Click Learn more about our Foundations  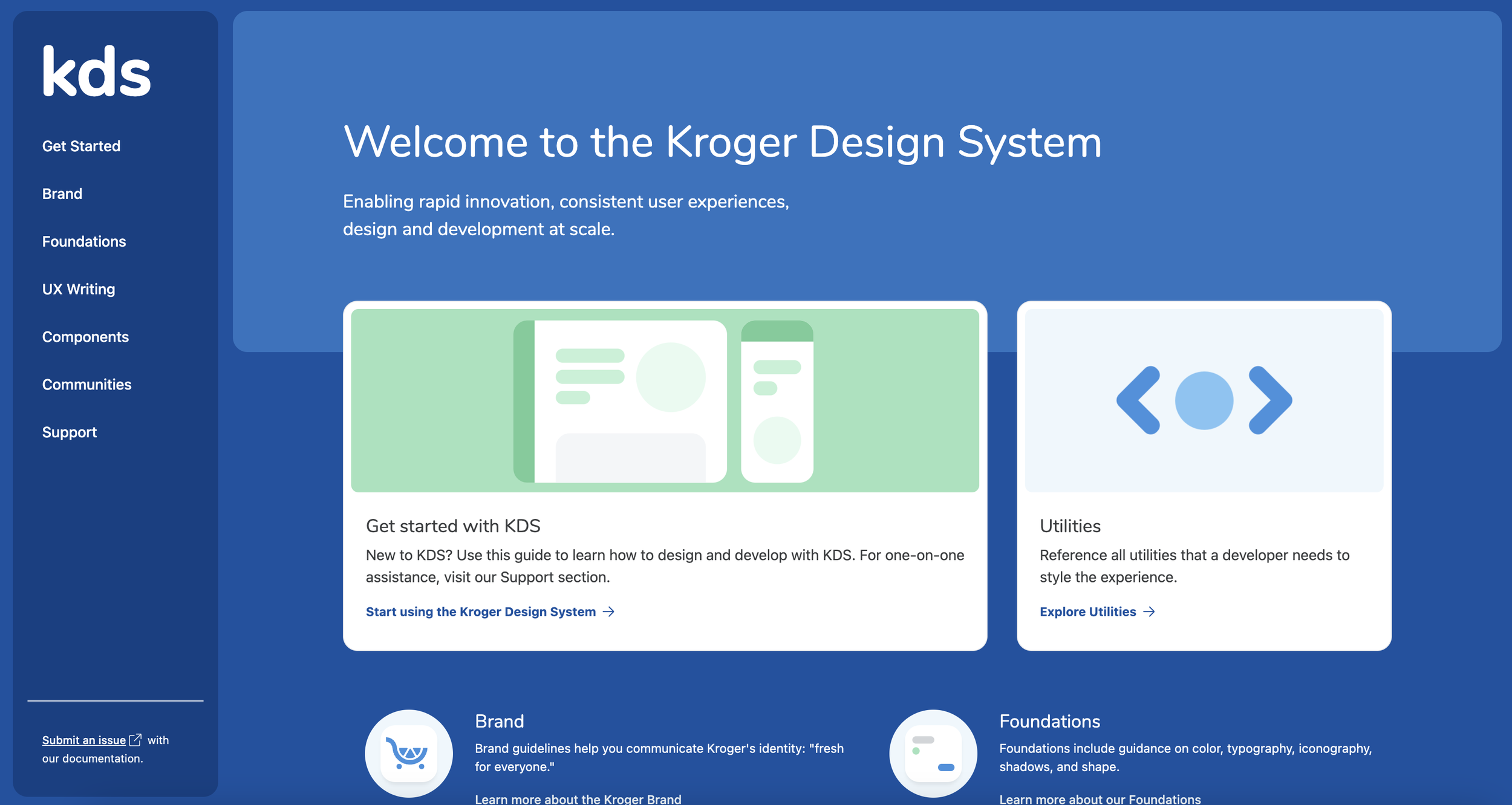1100,798
